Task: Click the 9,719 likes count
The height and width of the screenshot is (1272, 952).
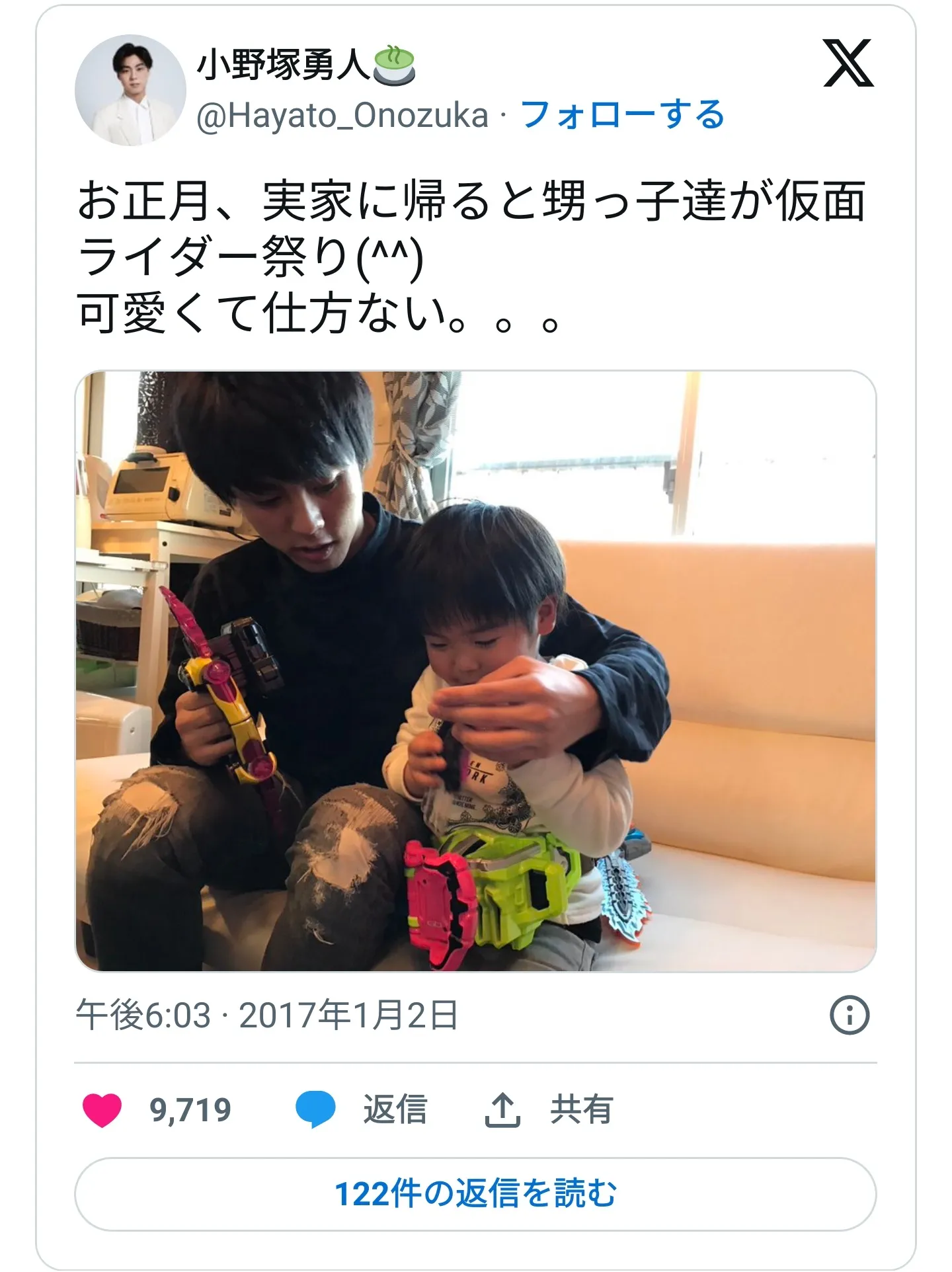Action: click(x=190, y=1110)
